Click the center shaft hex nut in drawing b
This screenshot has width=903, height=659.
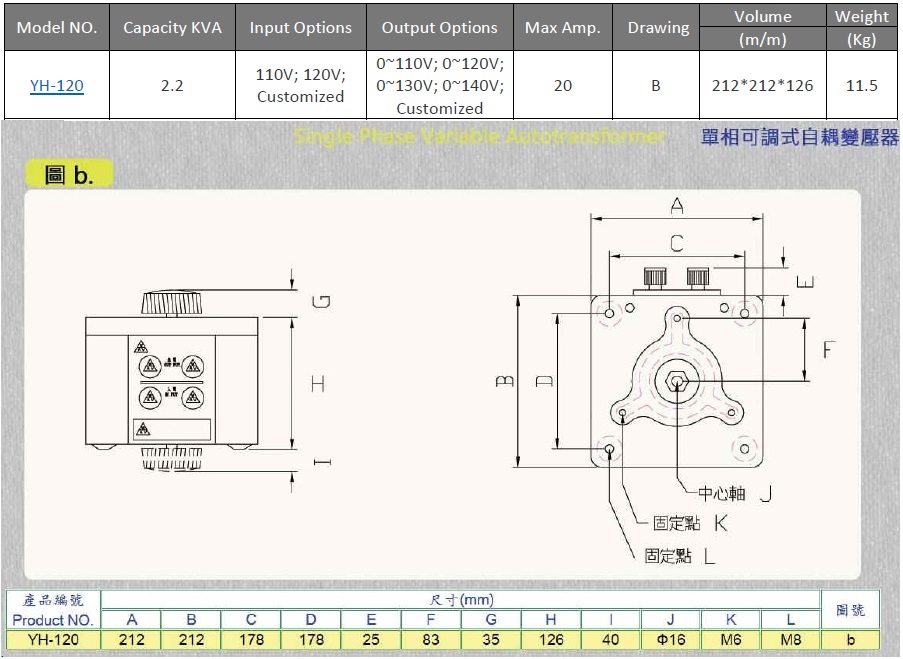tap(678, 381)
